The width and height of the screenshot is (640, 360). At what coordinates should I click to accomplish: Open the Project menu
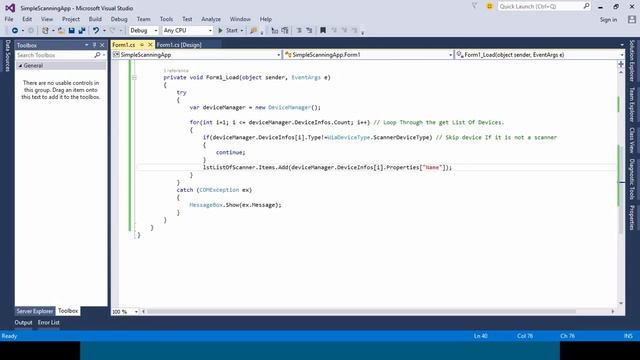tap(71, 19)
